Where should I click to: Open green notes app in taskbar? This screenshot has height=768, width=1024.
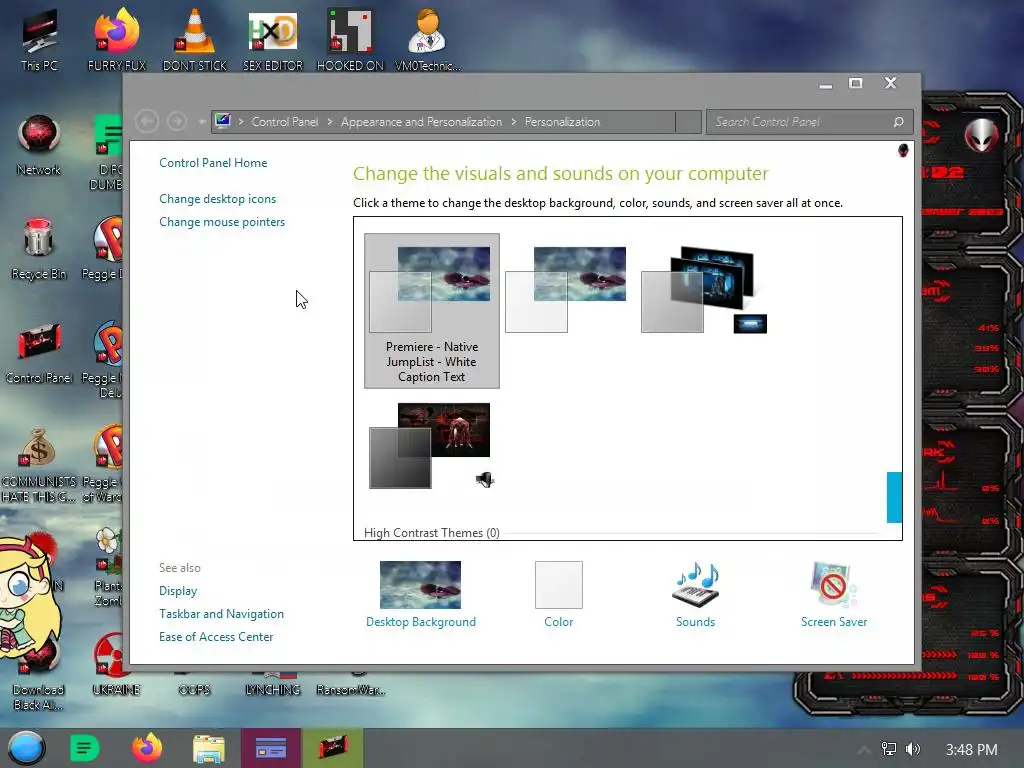pos(84,748)
